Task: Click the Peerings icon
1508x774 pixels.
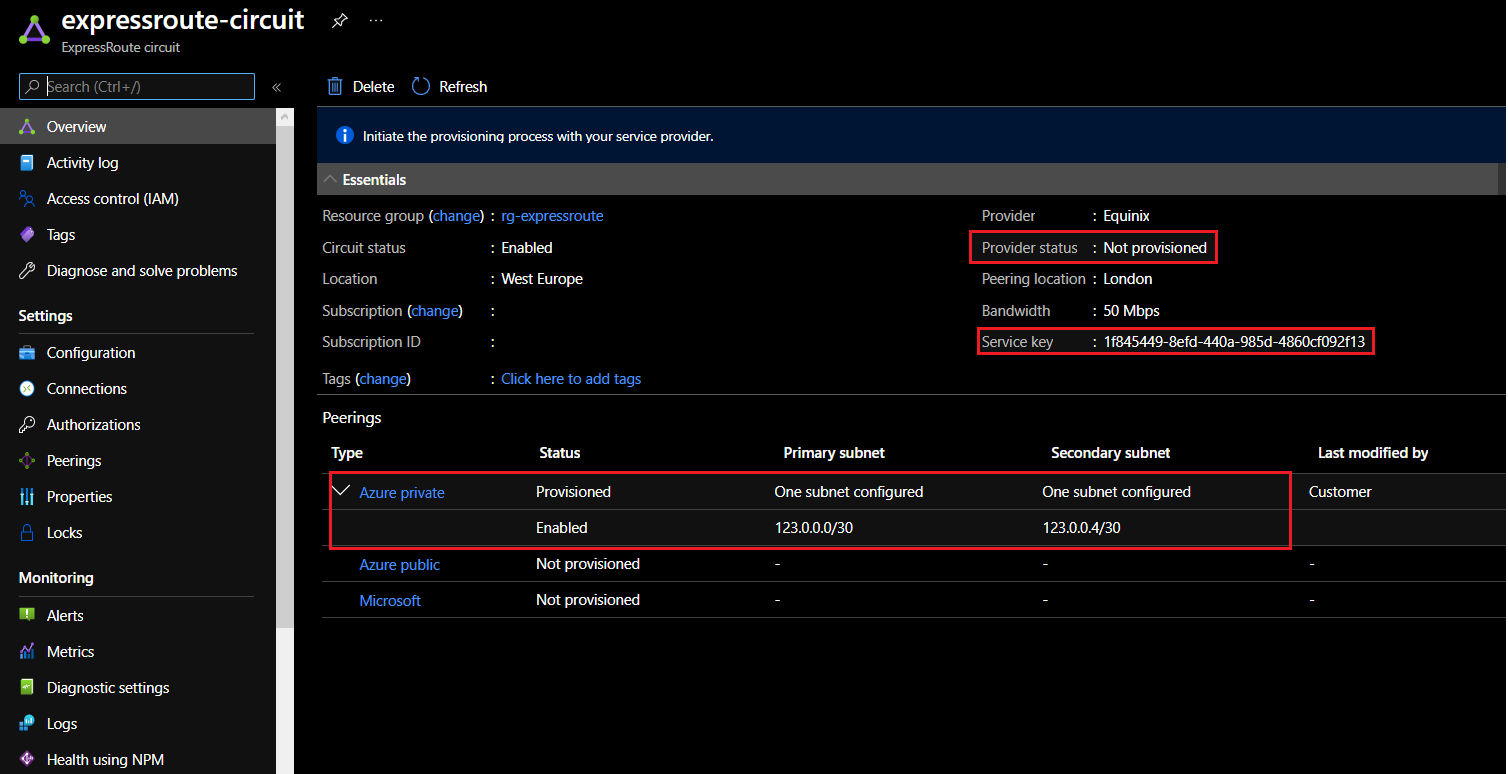Action: coord(27,461)
